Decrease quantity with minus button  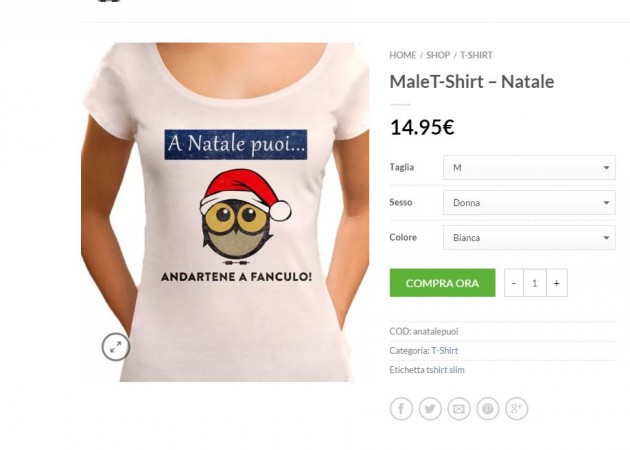(x=514, y=283)
